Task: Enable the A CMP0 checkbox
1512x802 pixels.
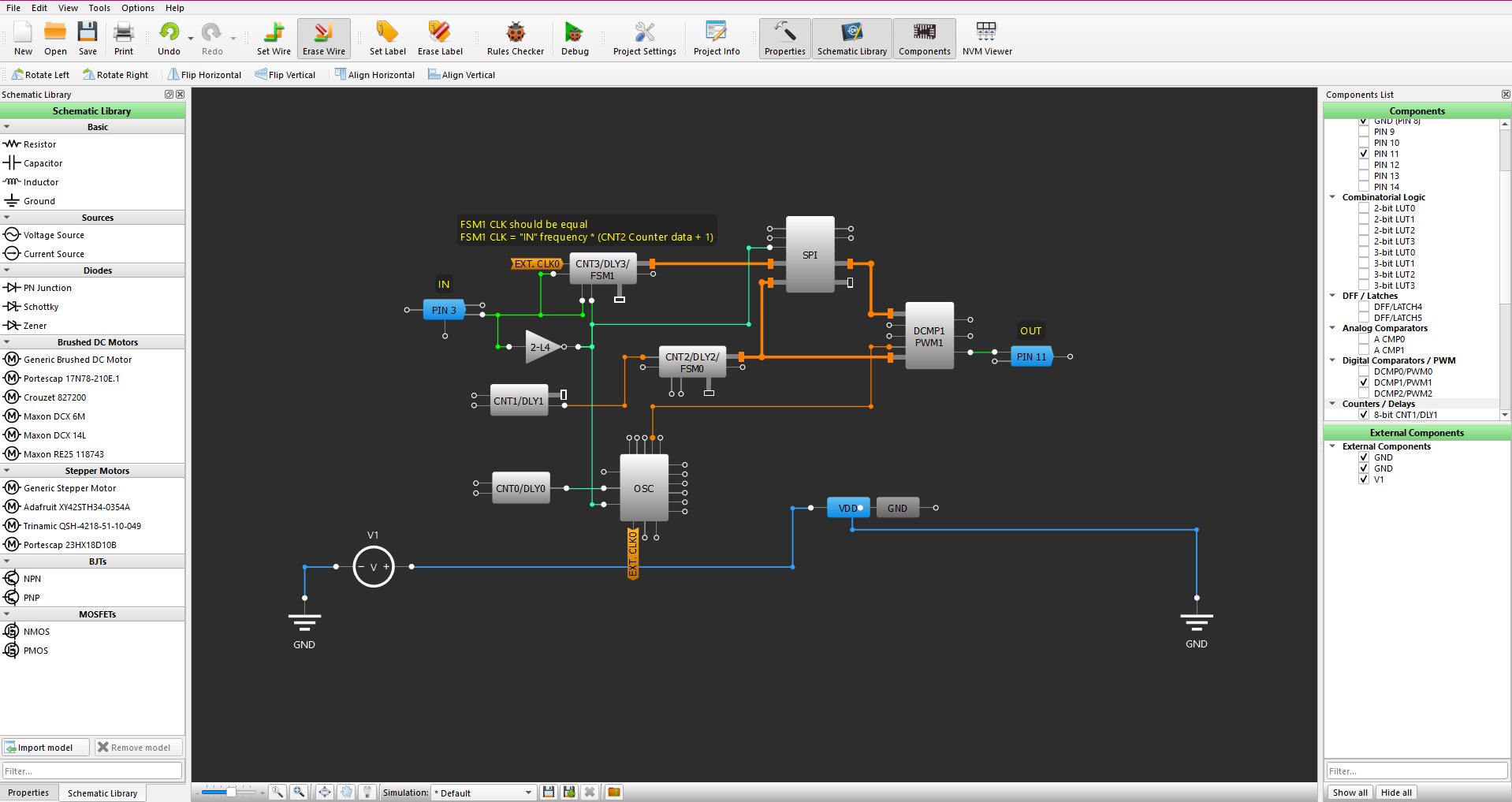Action: pyautogui.click(x=1364, y=339)
